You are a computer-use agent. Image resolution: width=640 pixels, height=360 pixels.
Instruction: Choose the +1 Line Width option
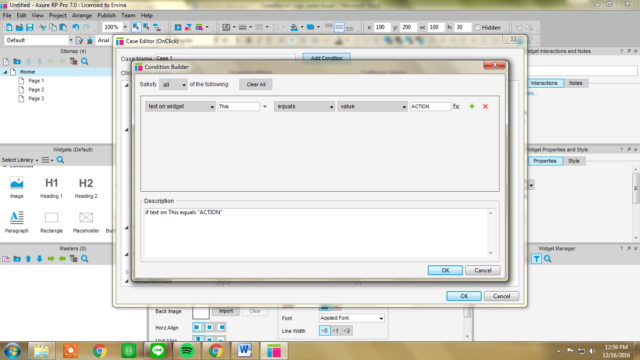335,331
